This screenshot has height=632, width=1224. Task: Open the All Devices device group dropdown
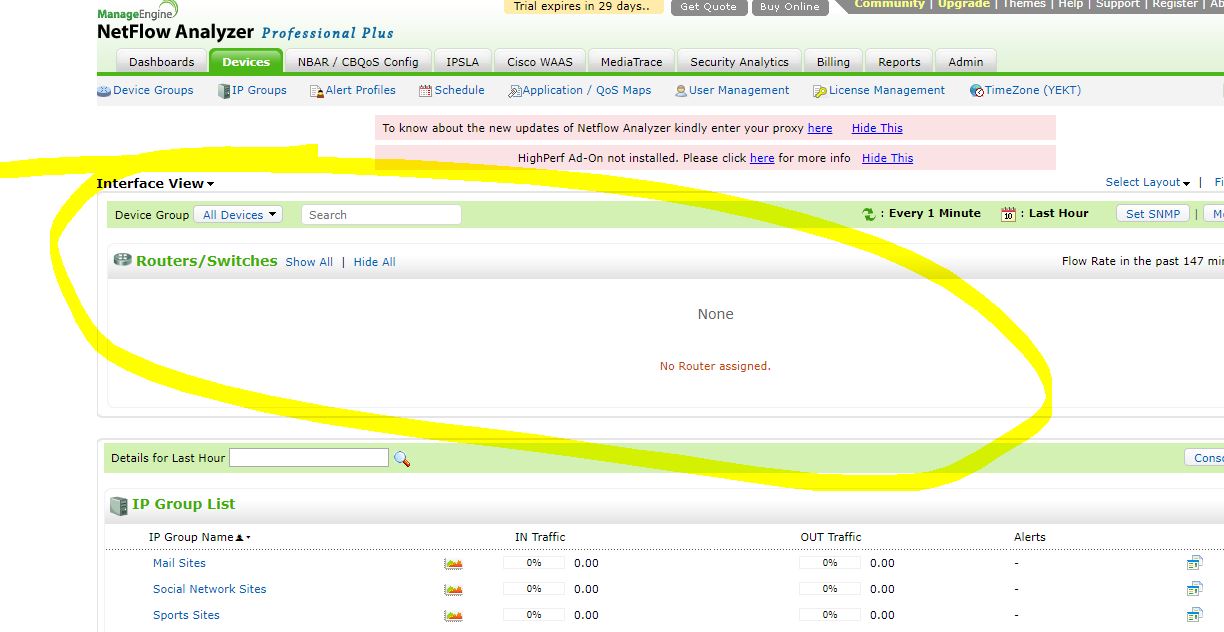coord(239,215)
